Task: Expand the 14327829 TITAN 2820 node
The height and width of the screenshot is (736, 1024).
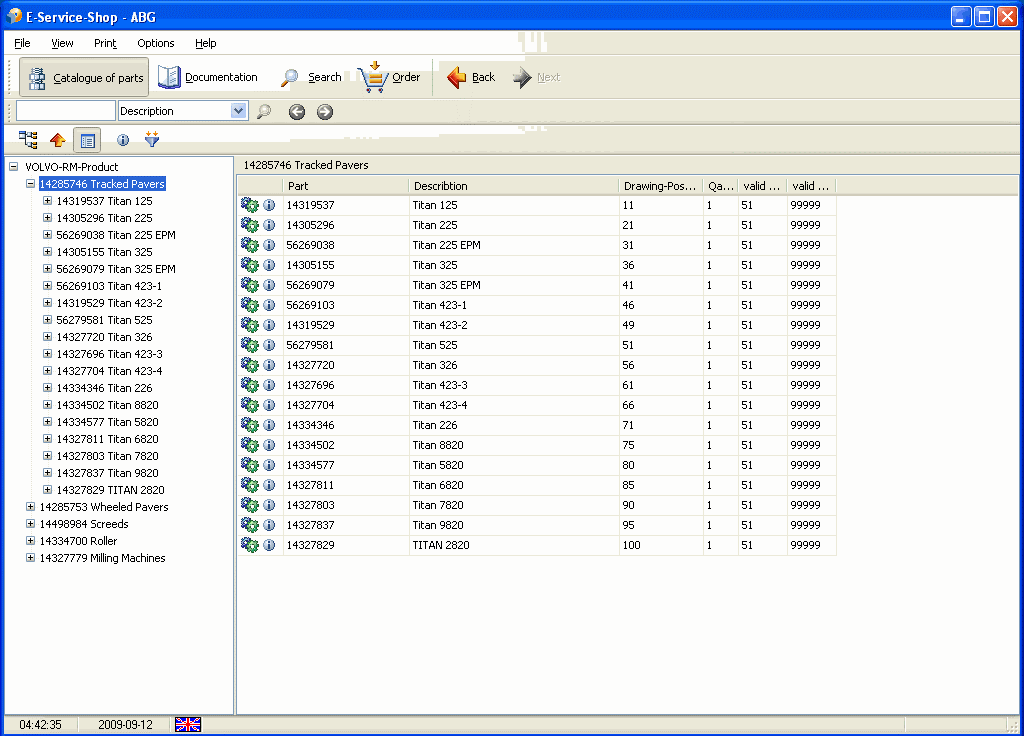Action: [x=47, y=489]
